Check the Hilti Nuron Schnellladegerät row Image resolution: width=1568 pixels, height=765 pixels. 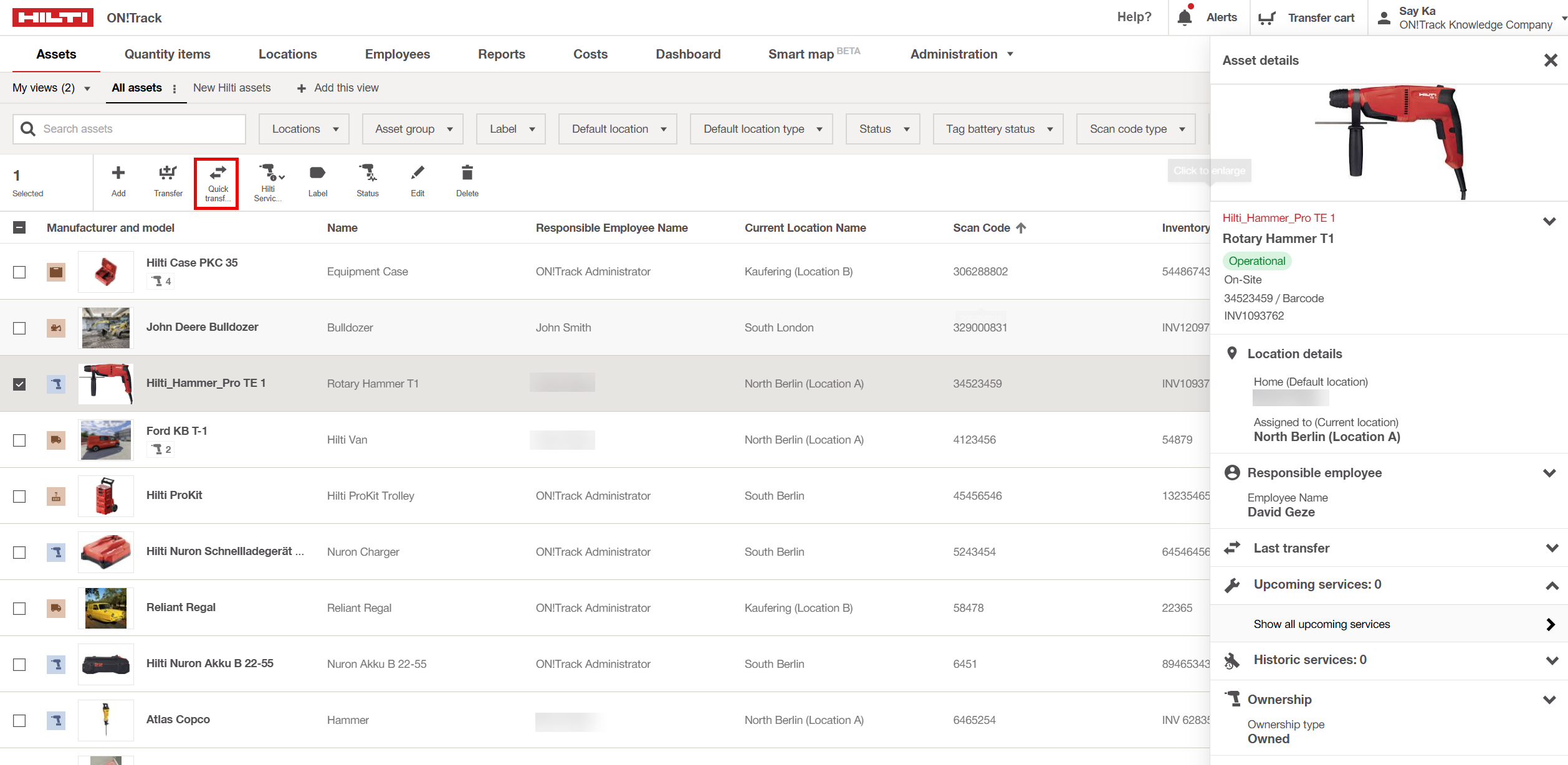coord(19,553)
